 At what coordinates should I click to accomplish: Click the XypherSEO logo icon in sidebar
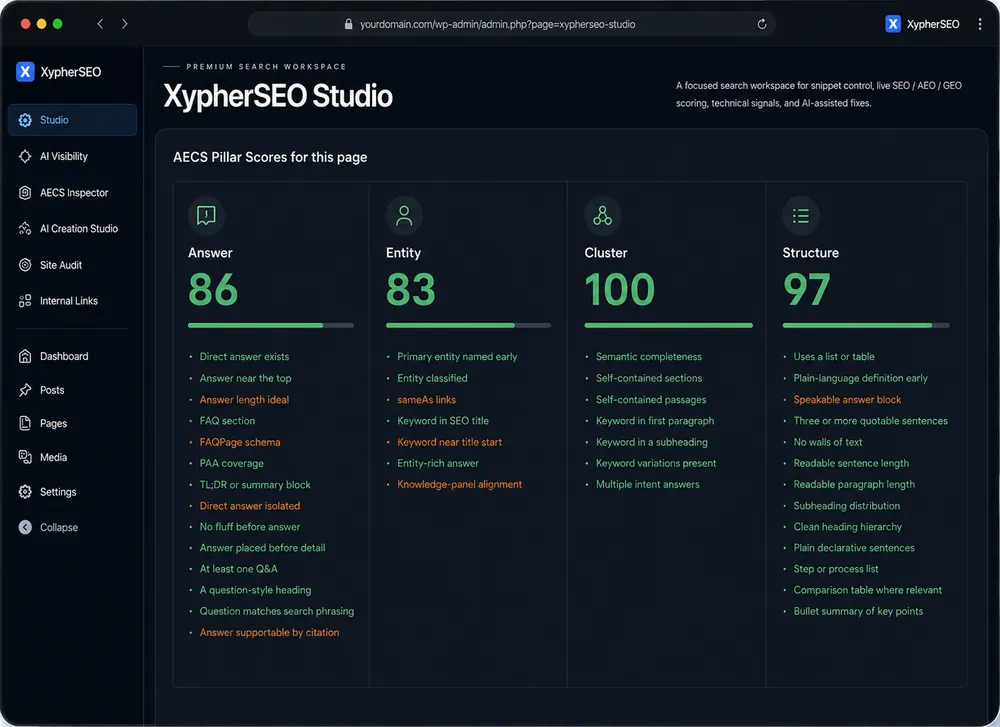[x=25, y=71]
